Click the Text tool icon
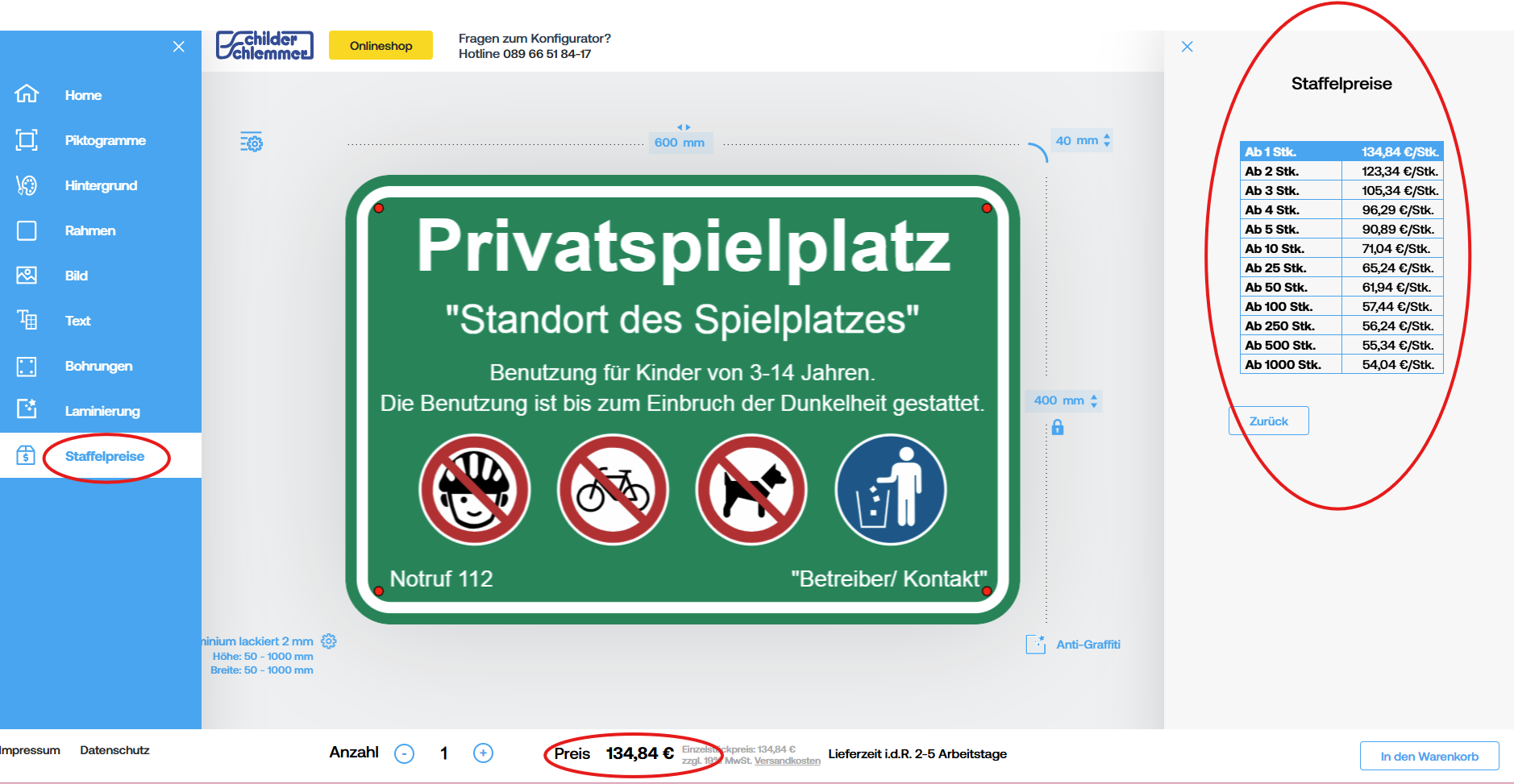Viewport: 1514px width, 784px height. (27, 320)
